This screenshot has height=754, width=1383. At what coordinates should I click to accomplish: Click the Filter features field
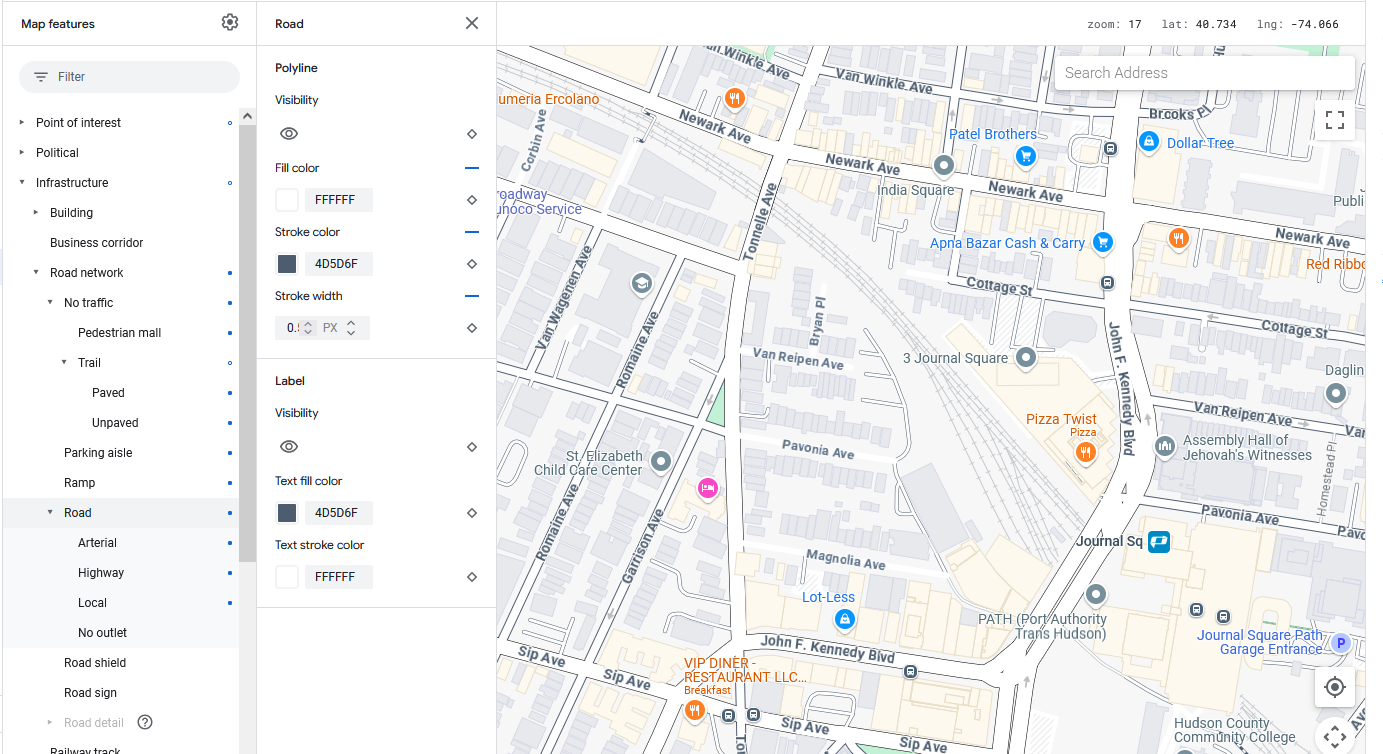(x=130, y=77)
